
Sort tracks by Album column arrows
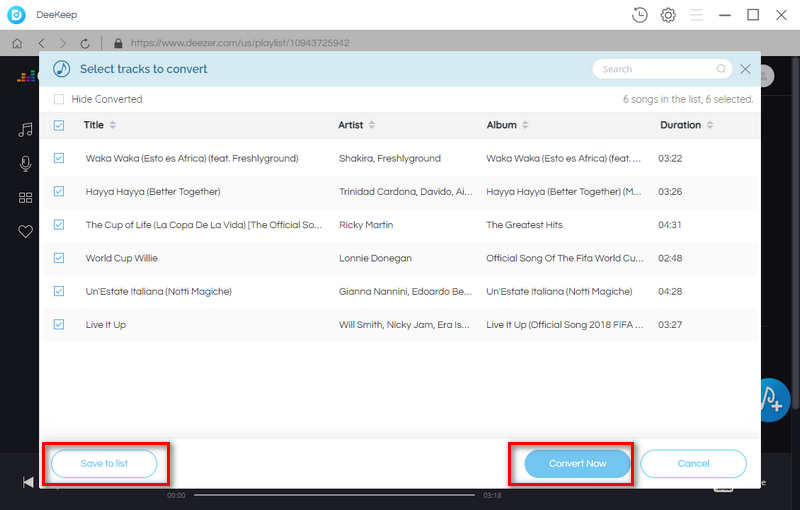tap(526, 125)
